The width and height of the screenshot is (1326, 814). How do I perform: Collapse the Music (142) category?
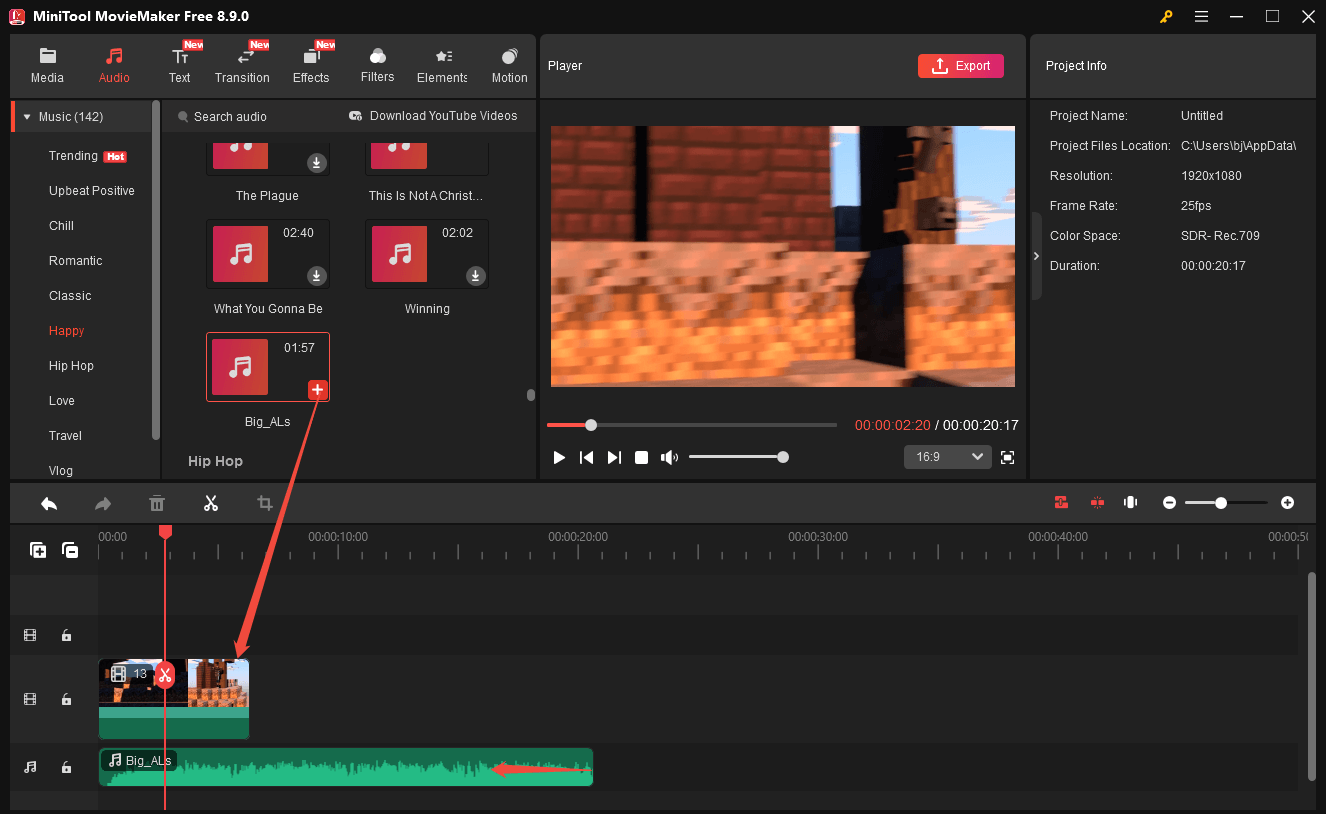point(27,117)
